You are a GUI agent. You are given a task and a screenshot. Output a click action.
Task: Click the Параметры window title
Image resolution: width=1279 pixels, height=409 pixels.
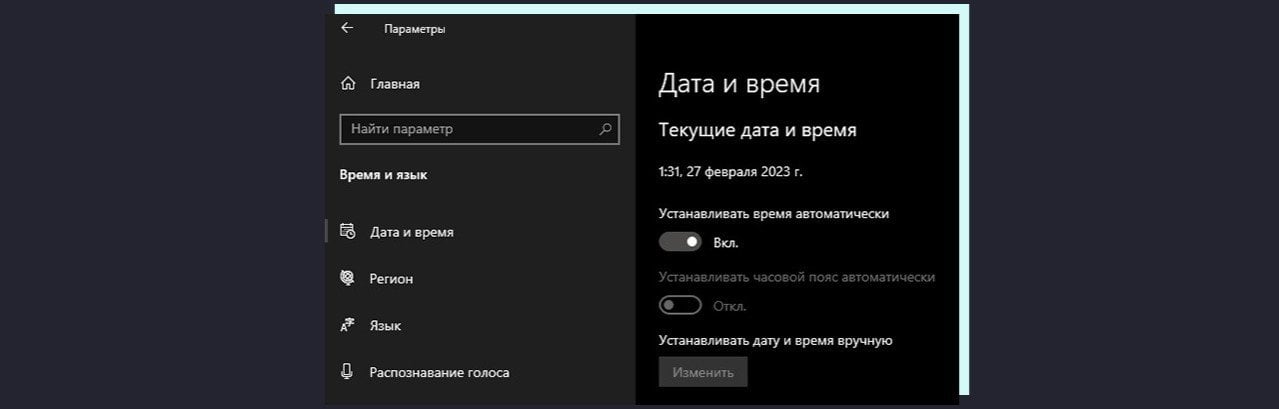point(415,29)
